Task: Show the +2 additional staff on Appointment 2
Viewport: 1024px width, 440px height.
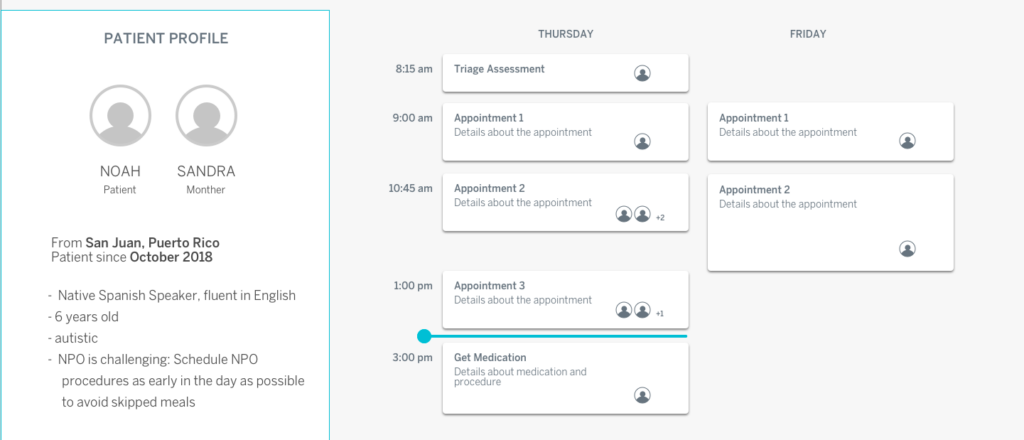Action: click(x=660, y=217)
